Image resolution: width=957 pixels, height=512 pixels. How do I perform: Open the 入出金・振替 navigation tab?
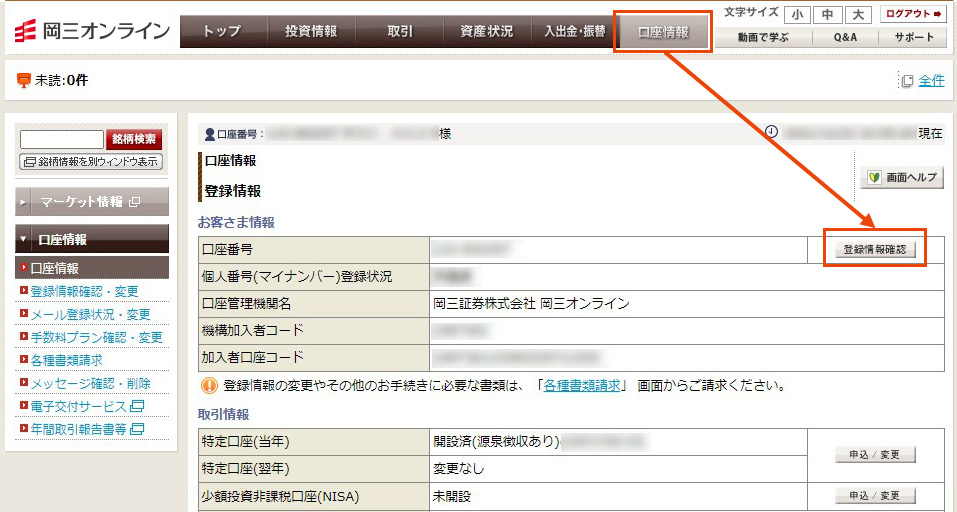(575, 31)
